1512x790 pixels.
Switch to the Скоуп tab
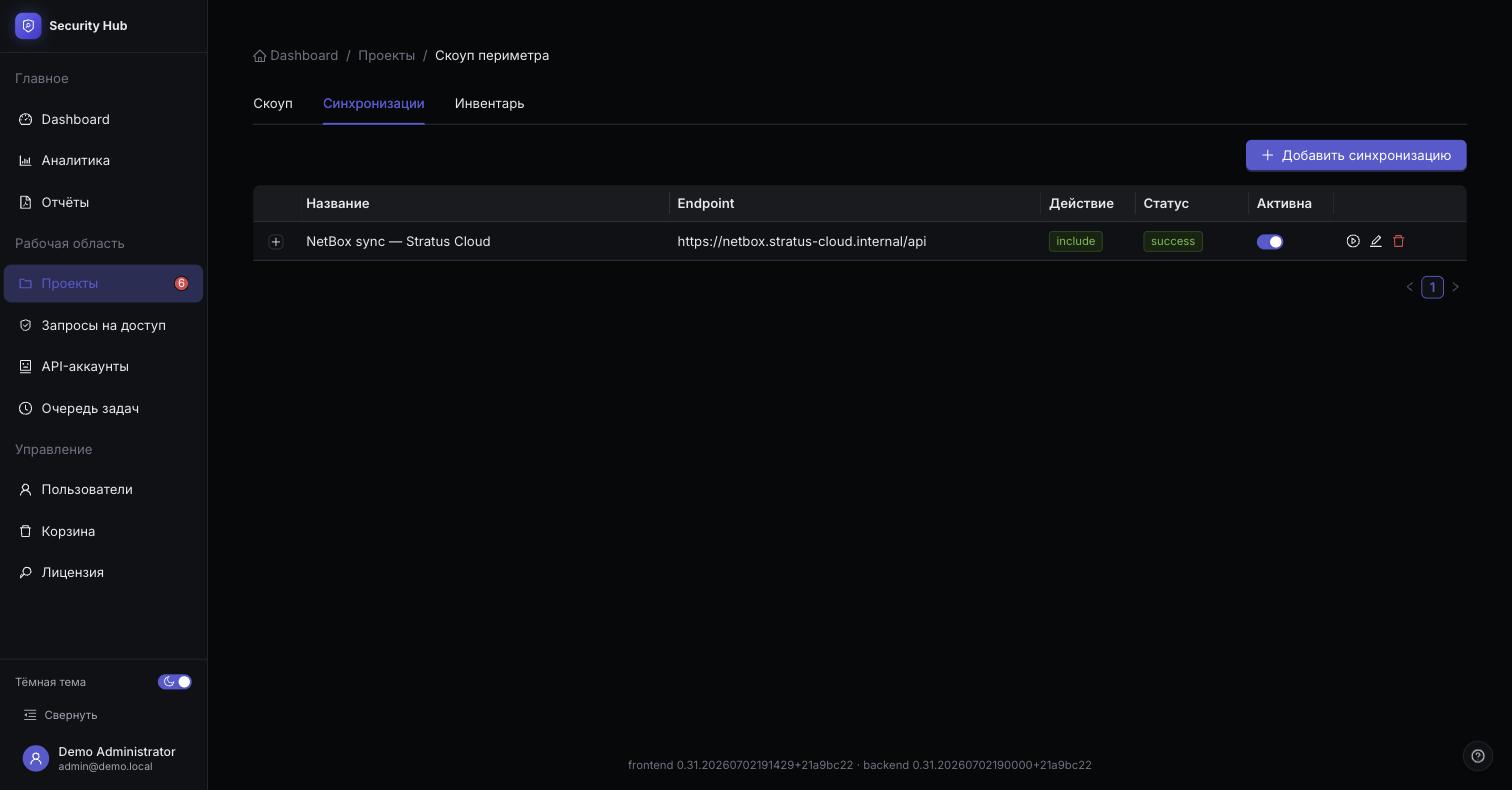[x=273, y=103]
